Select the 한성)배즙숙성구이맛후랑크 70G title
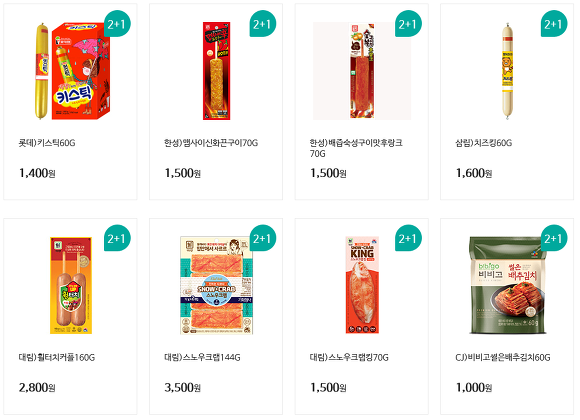The image size is (580, 420). click(356, 148)
